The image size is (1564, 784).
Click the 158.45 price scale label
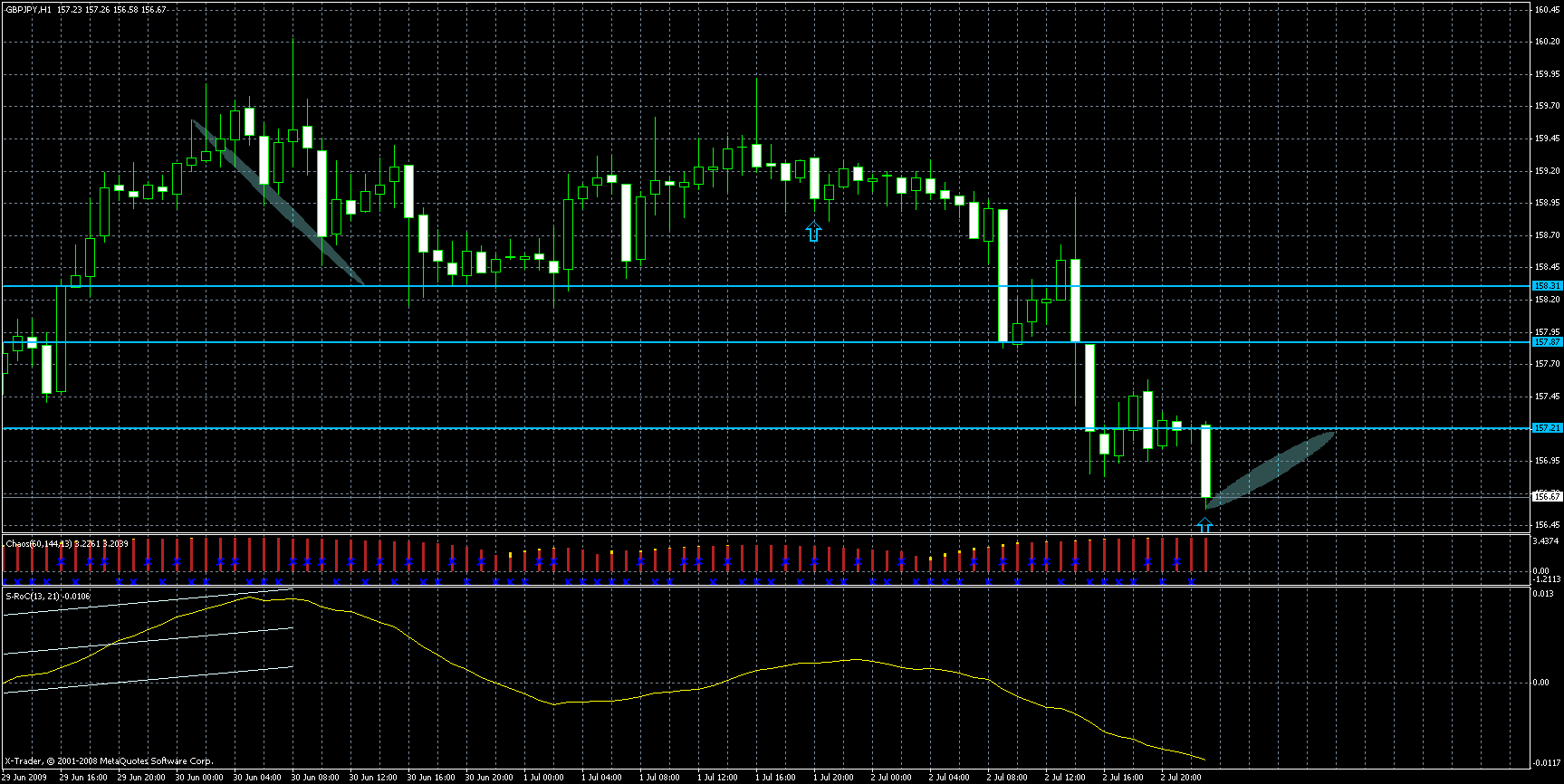pos(1547,267)
